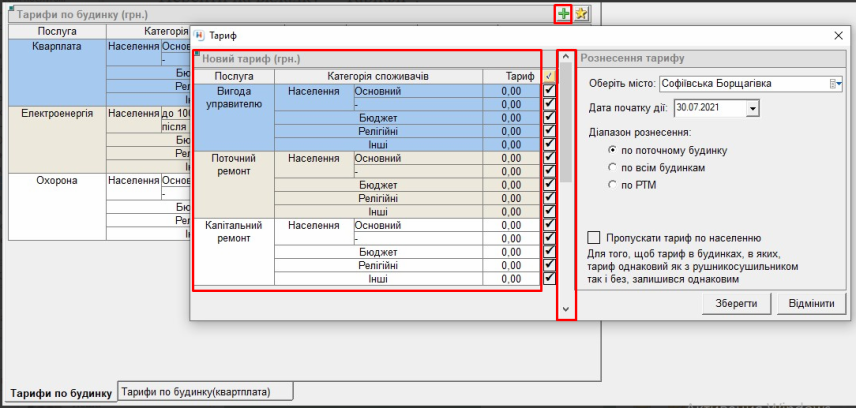Close the Тариф dialog window
856x408 pixels.
(x=838, y=35)
